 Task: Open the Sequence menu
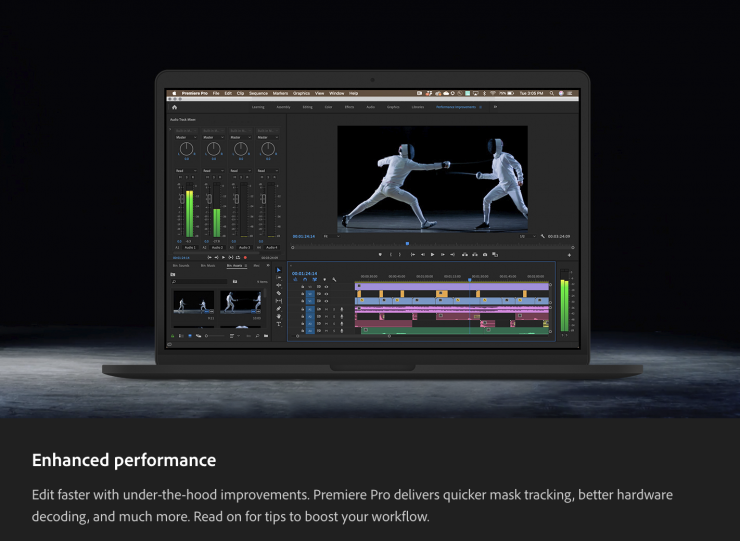click(258, 93)
